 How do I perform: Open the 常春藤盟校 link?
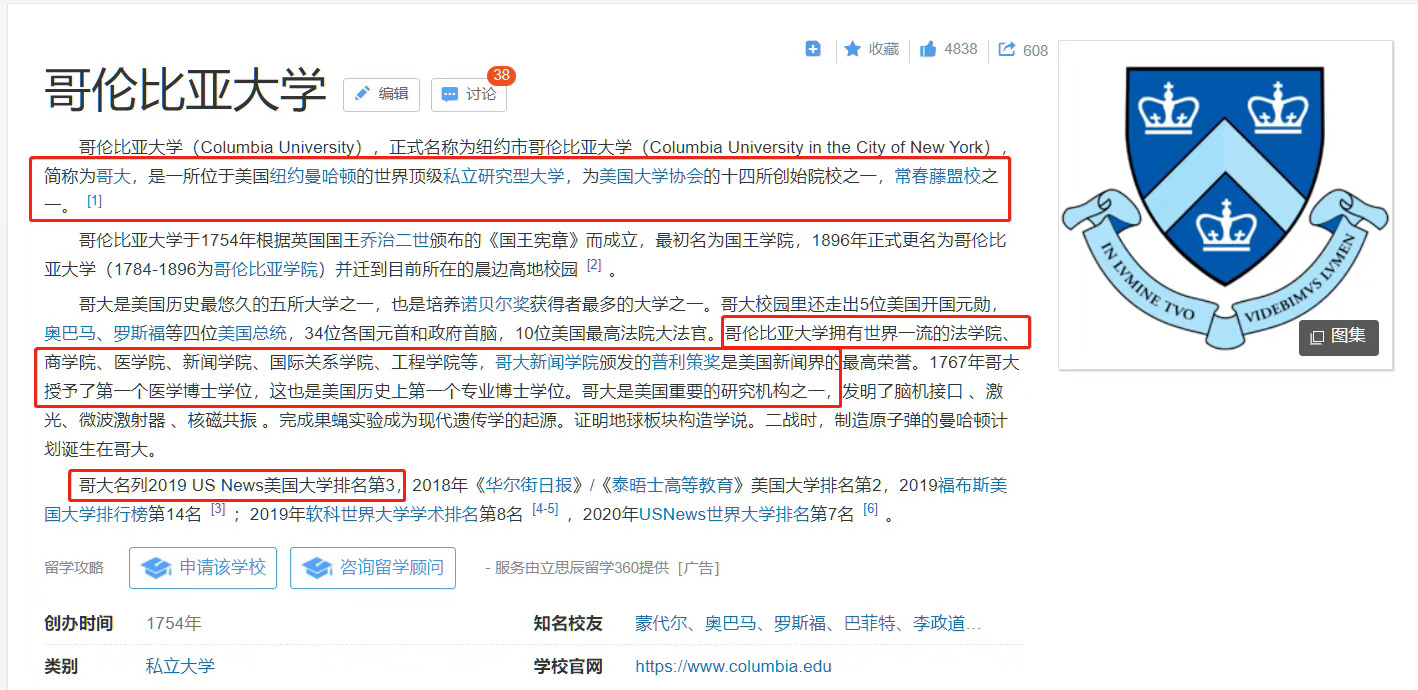tap(938, 176)
